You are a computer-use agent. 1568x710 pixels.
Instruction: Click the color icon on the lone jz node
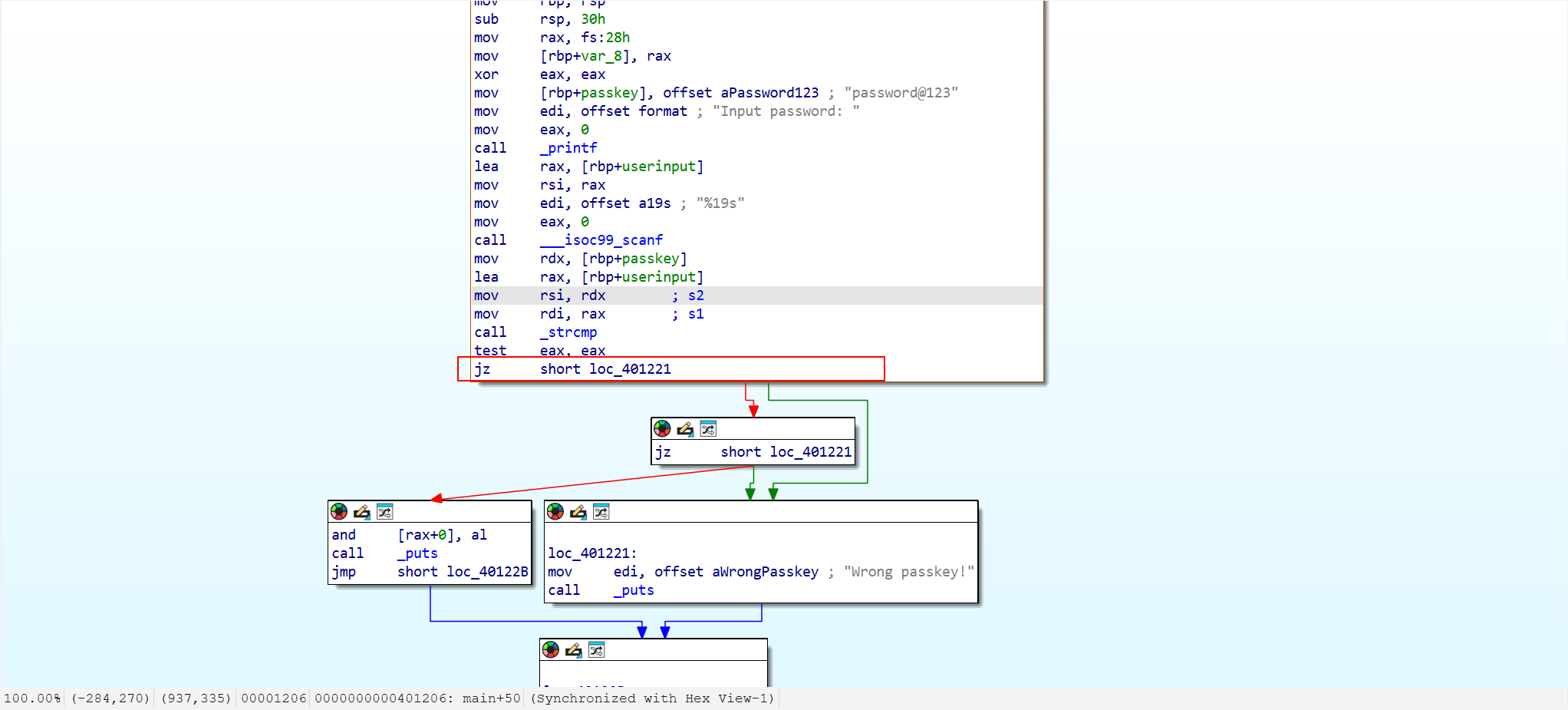click(x=662, y=428)
